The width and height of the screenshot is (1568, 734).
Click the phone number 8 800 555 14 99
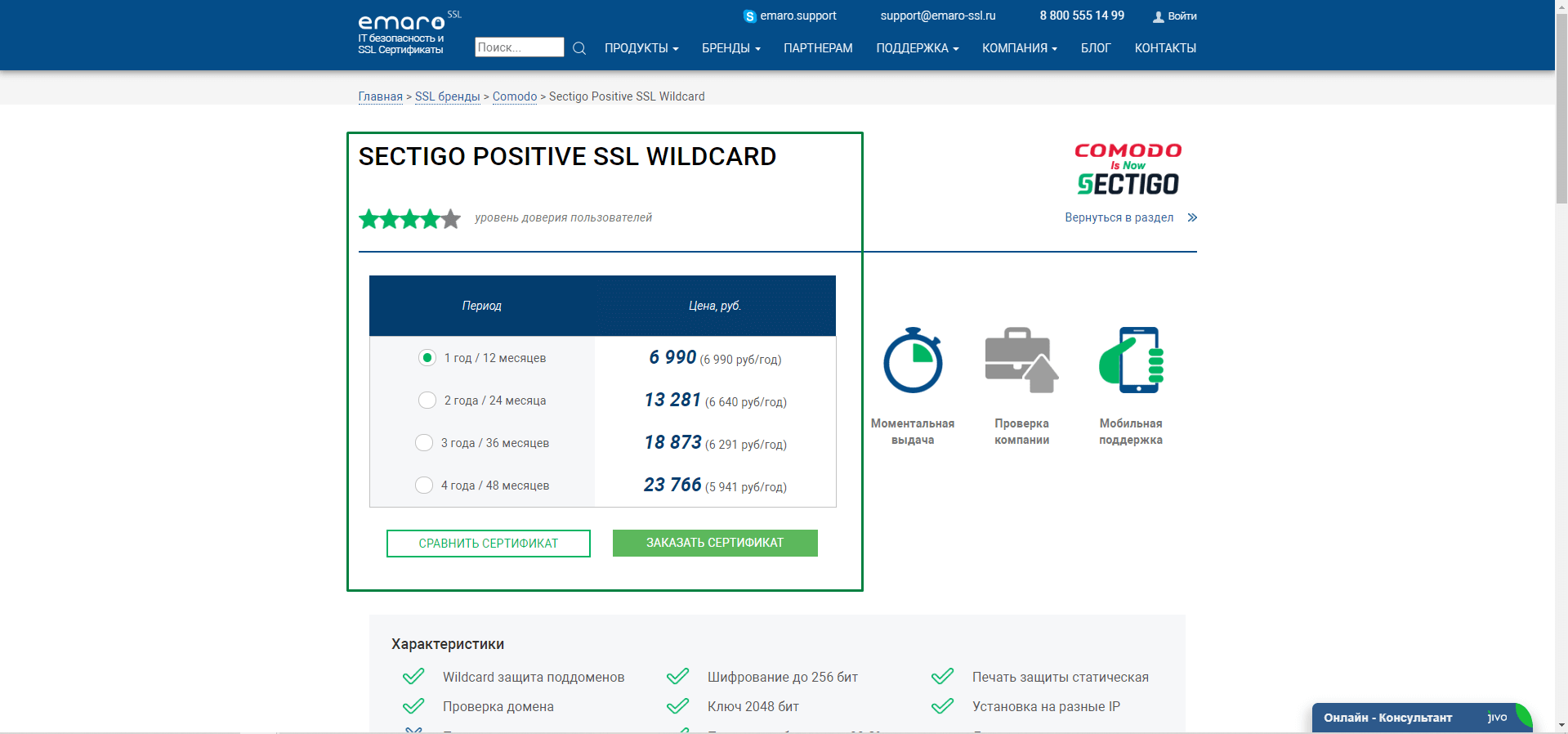(x=1082, y=16)
